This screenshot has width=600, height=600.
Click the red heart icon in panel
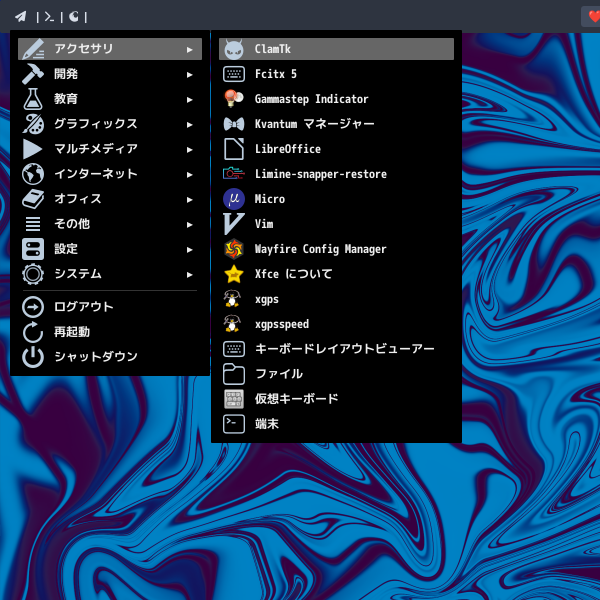(594, 16)
